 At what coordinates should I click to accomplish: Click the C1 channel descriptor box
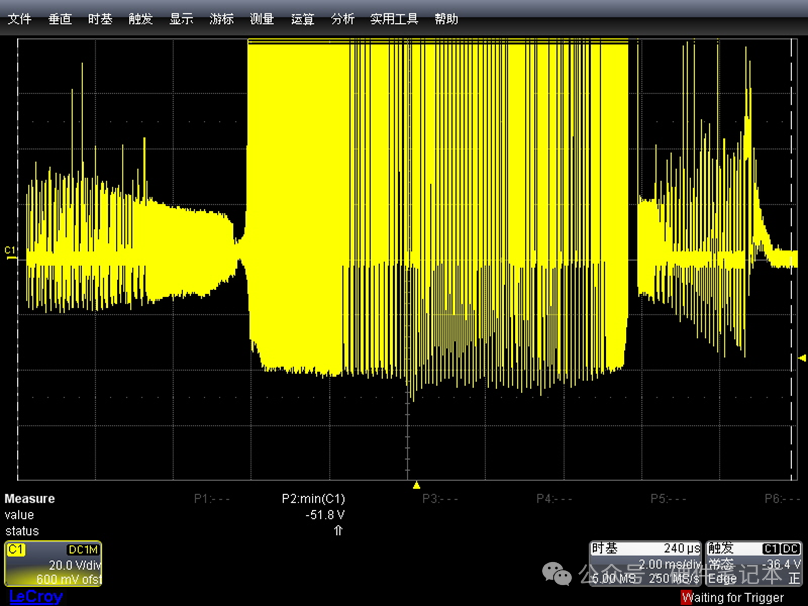coord(53,564)
